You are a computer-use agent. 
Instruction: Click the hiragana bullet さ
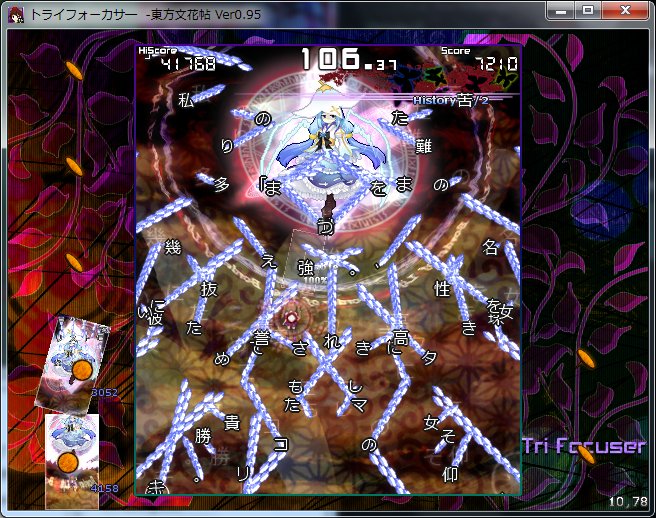[x=300, y=349]
